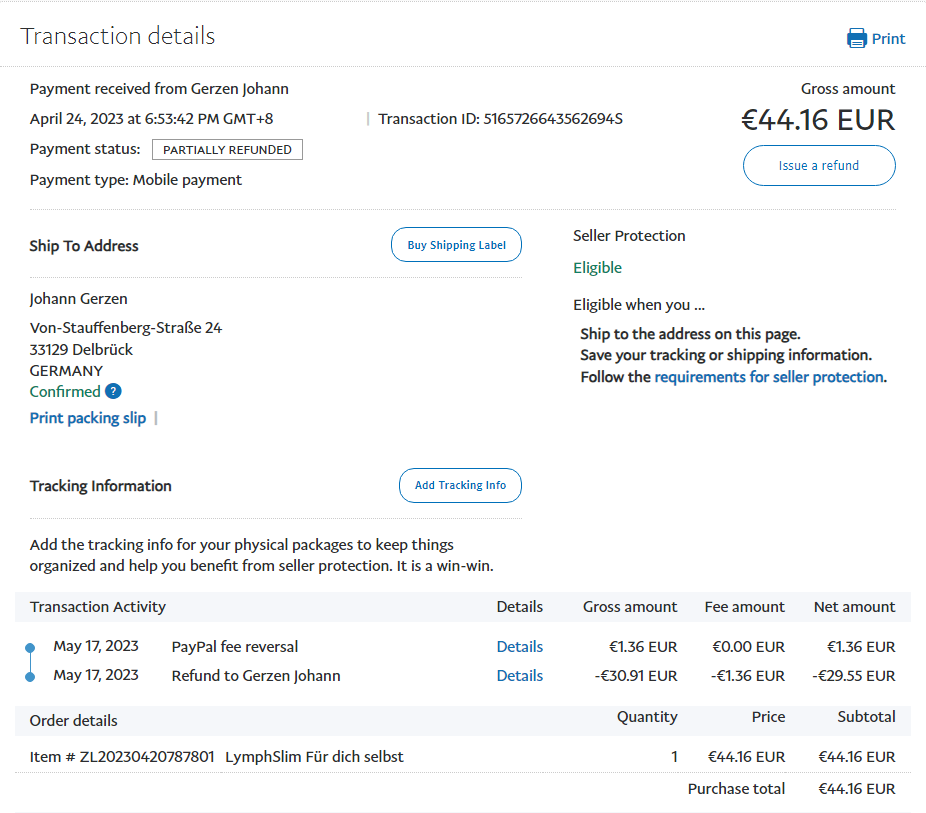Click timeline dot for PayPal fee reversal
The image size is (926, 813).
[30, 648]
